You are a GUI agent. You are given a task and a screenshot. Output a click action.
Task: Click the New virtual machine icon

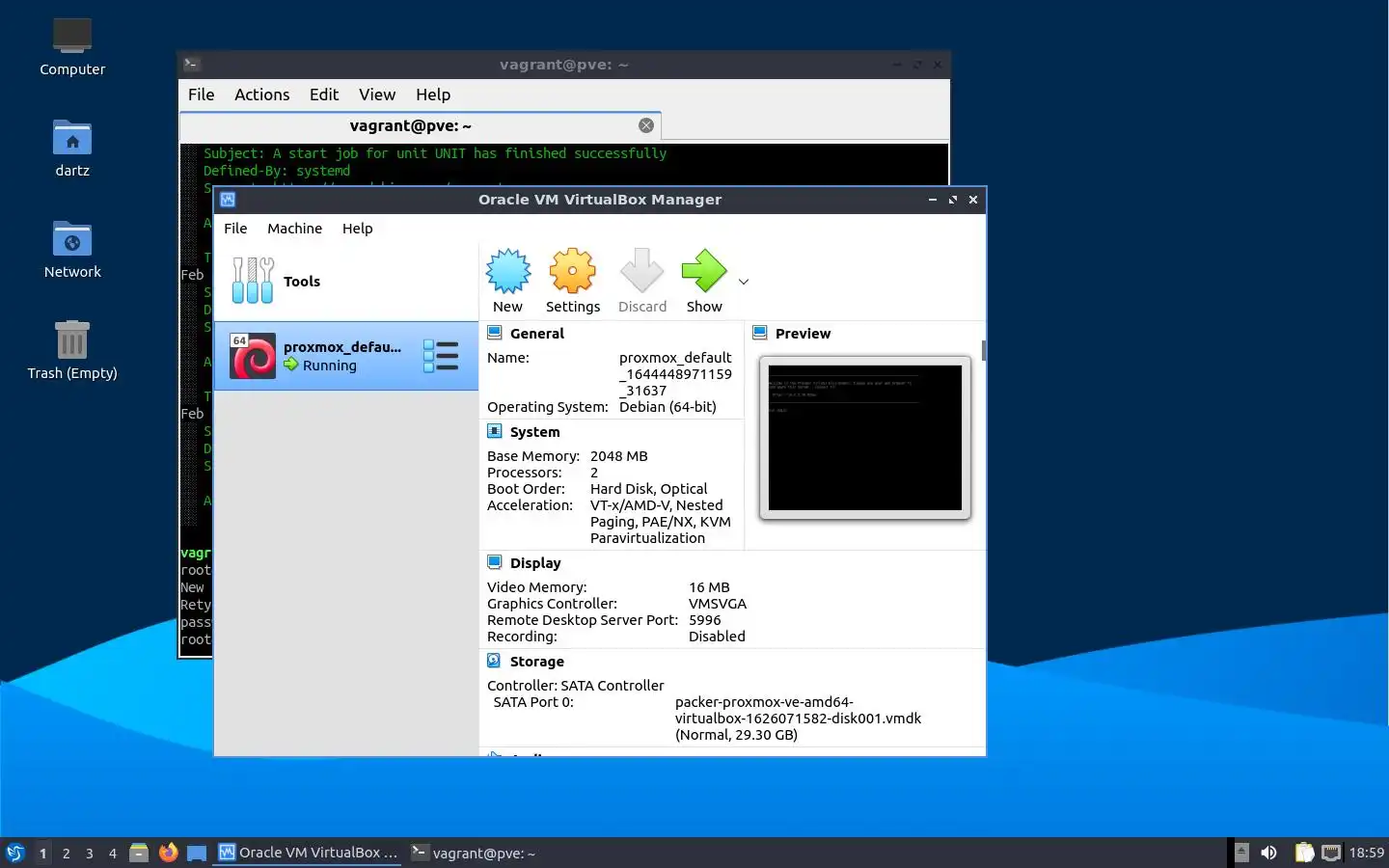pyautogui.click(x=507, y=271)
